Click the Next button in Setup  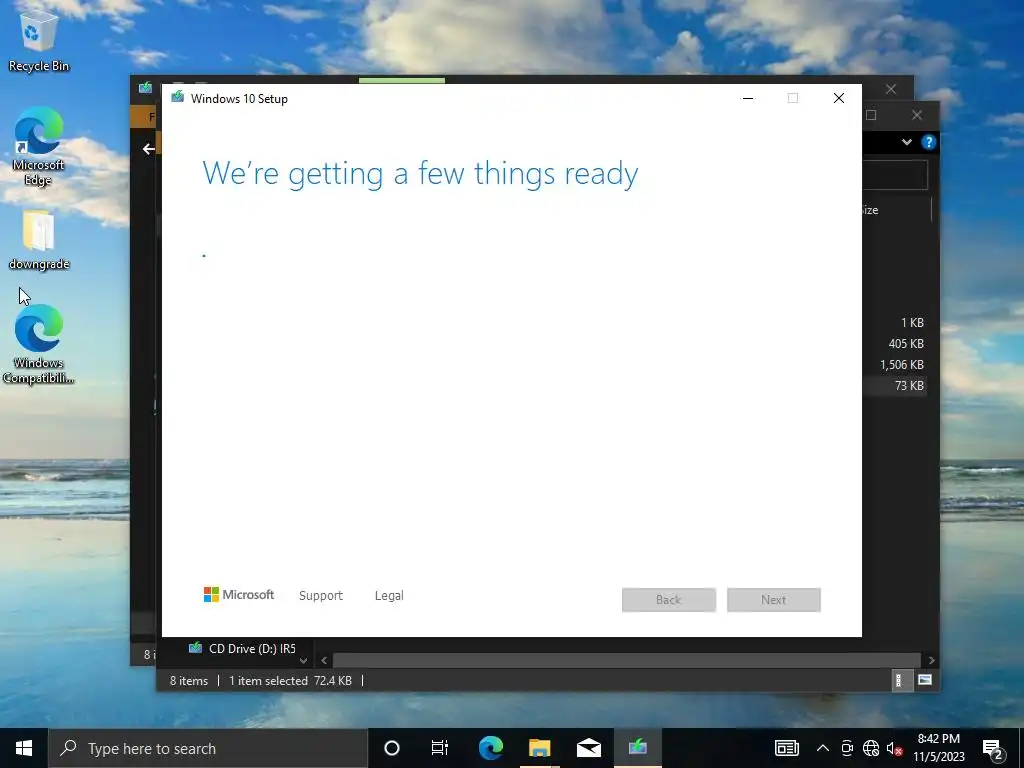pyautogui.click(x=774, y=600)
